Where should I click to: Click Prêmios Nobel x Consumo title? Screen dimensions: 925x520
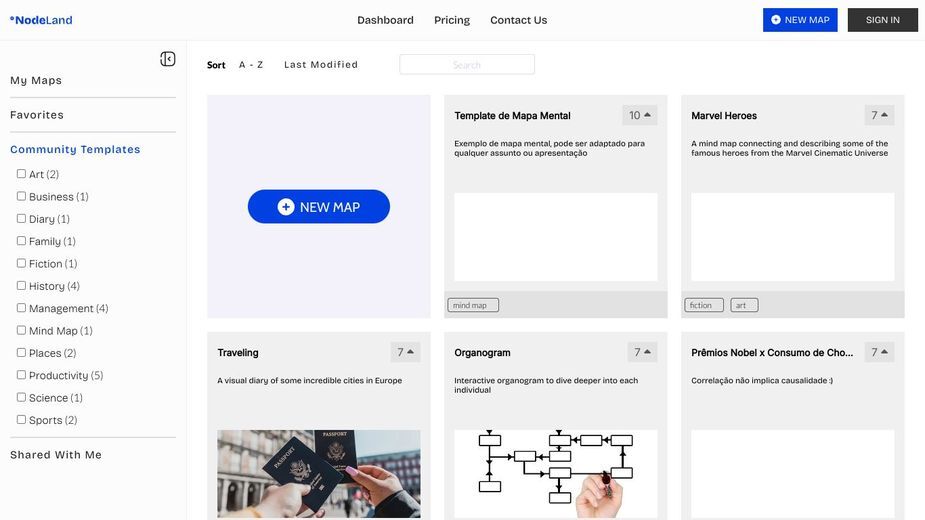(772, 353)
